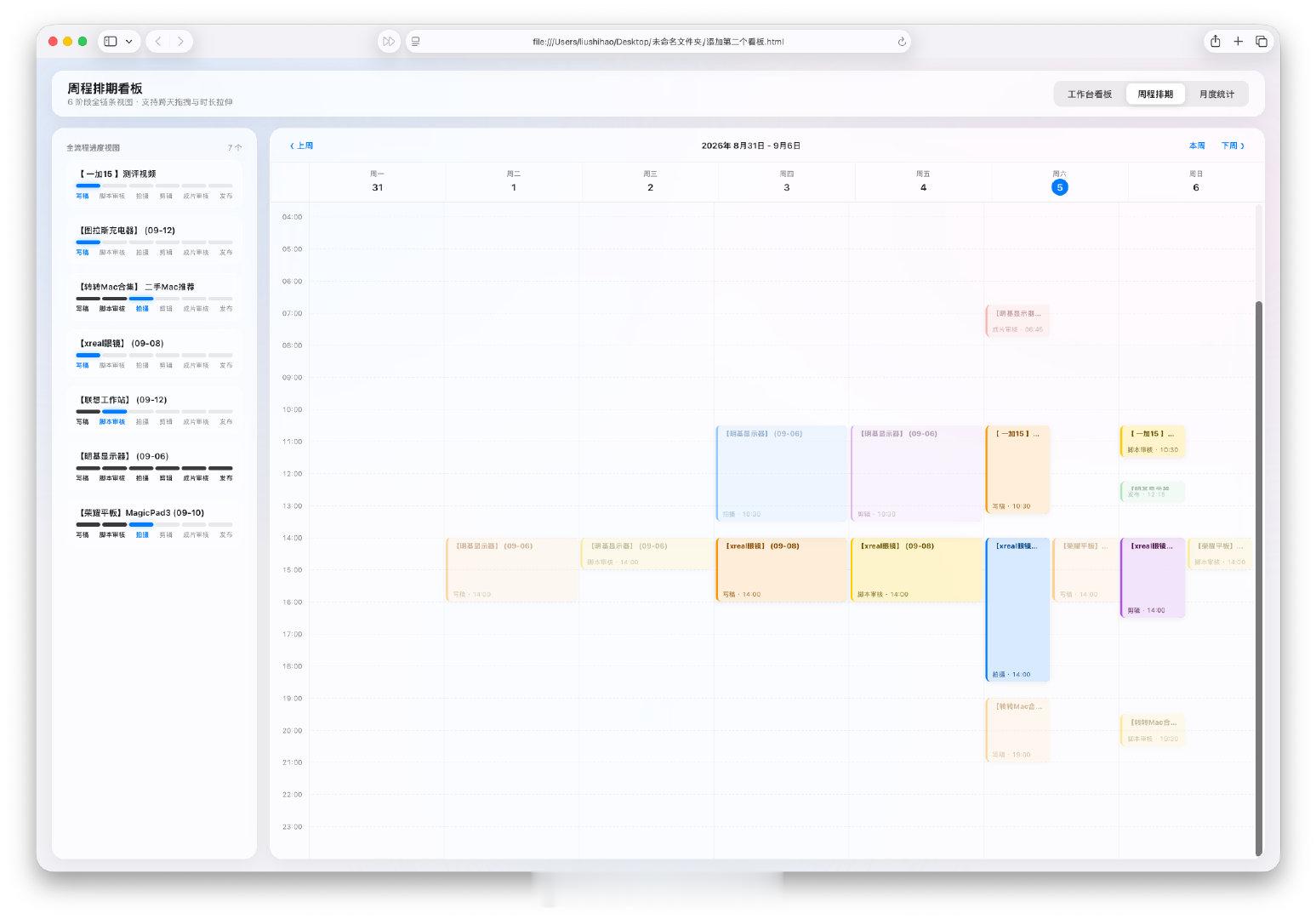This screenshot has height=919, width=1316.
Task: Open the 【转转Mac合集】二手Mac推荐 card
Action: point(154,297)
